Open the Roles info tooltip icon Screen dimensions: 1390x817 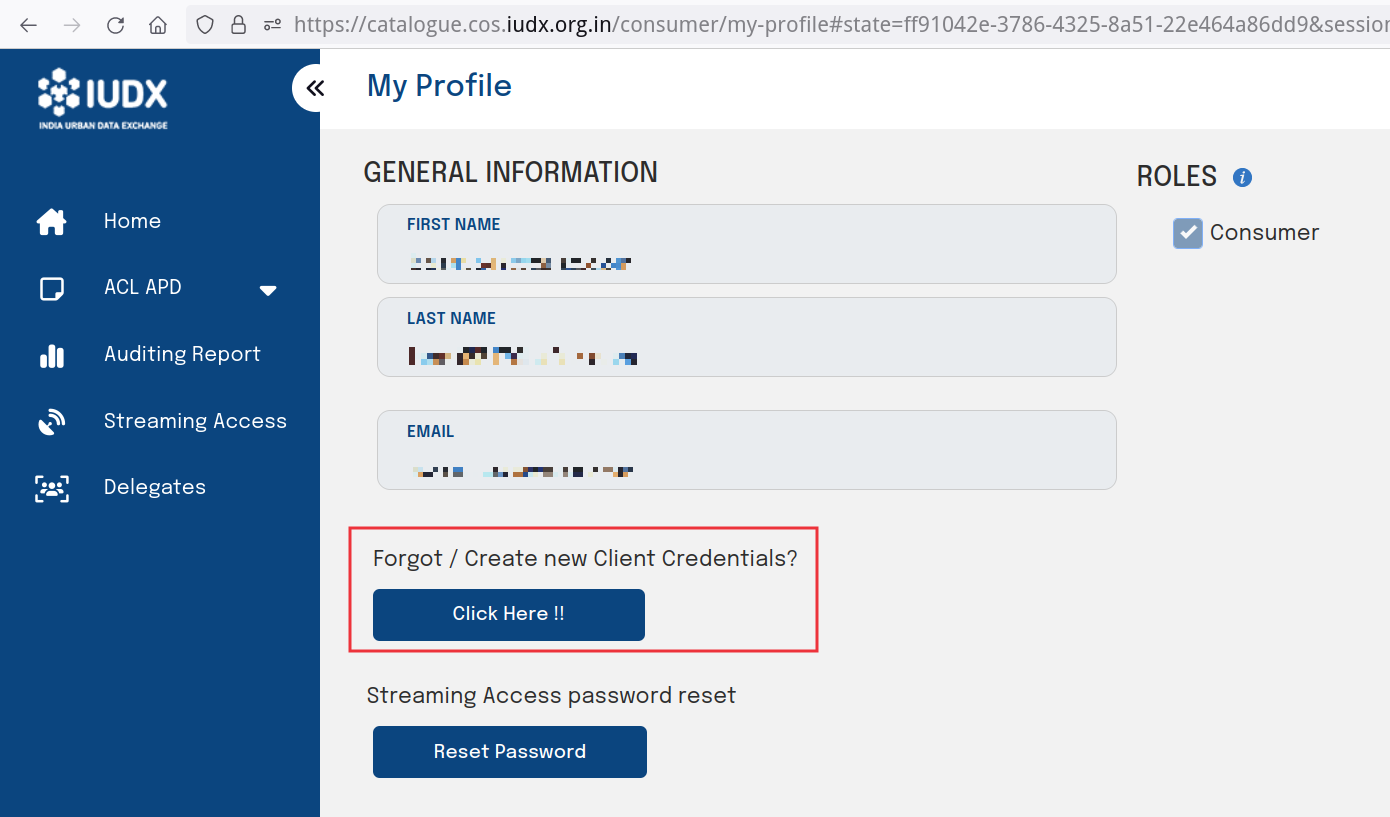click(1242, 176)
